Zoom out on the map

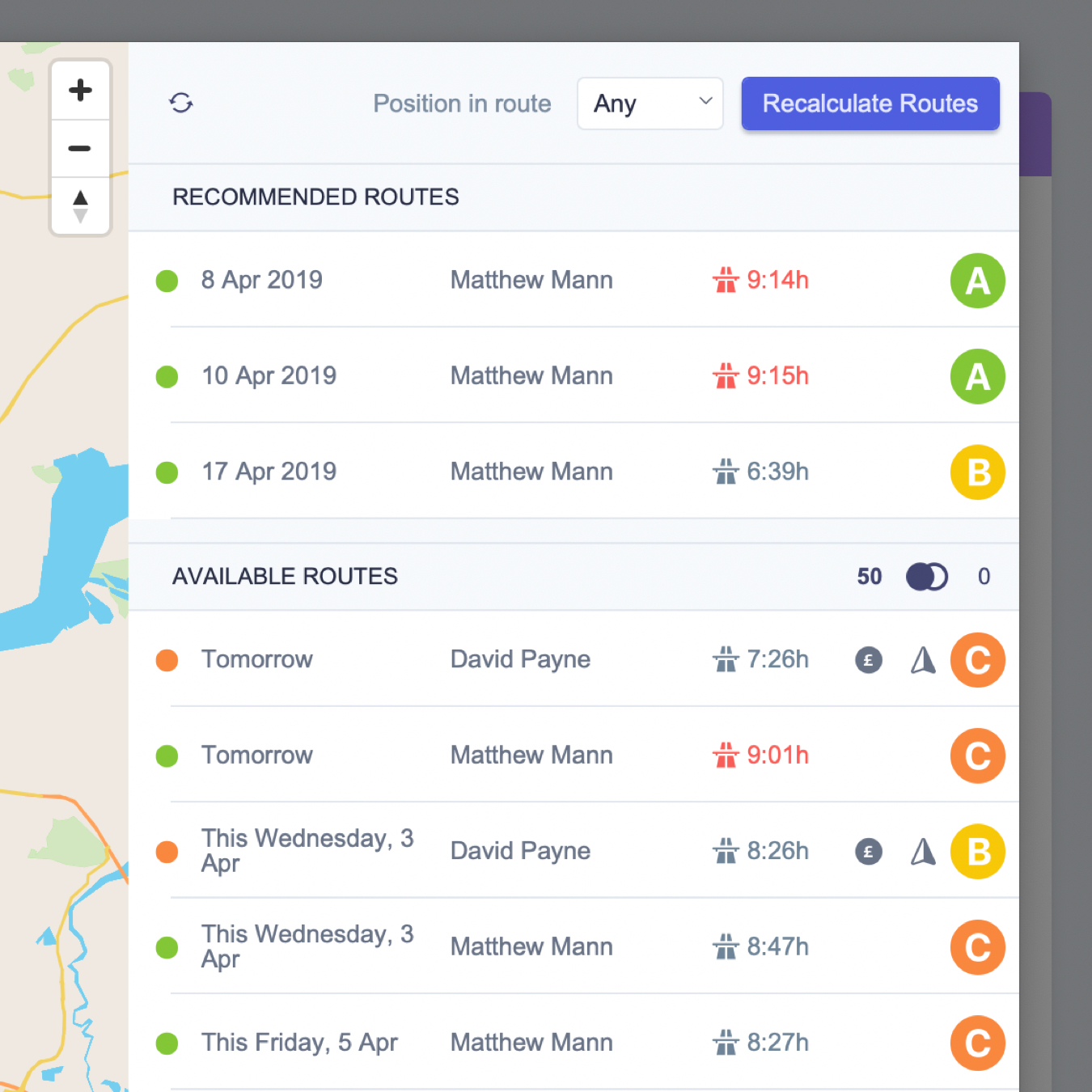(80, 149)
